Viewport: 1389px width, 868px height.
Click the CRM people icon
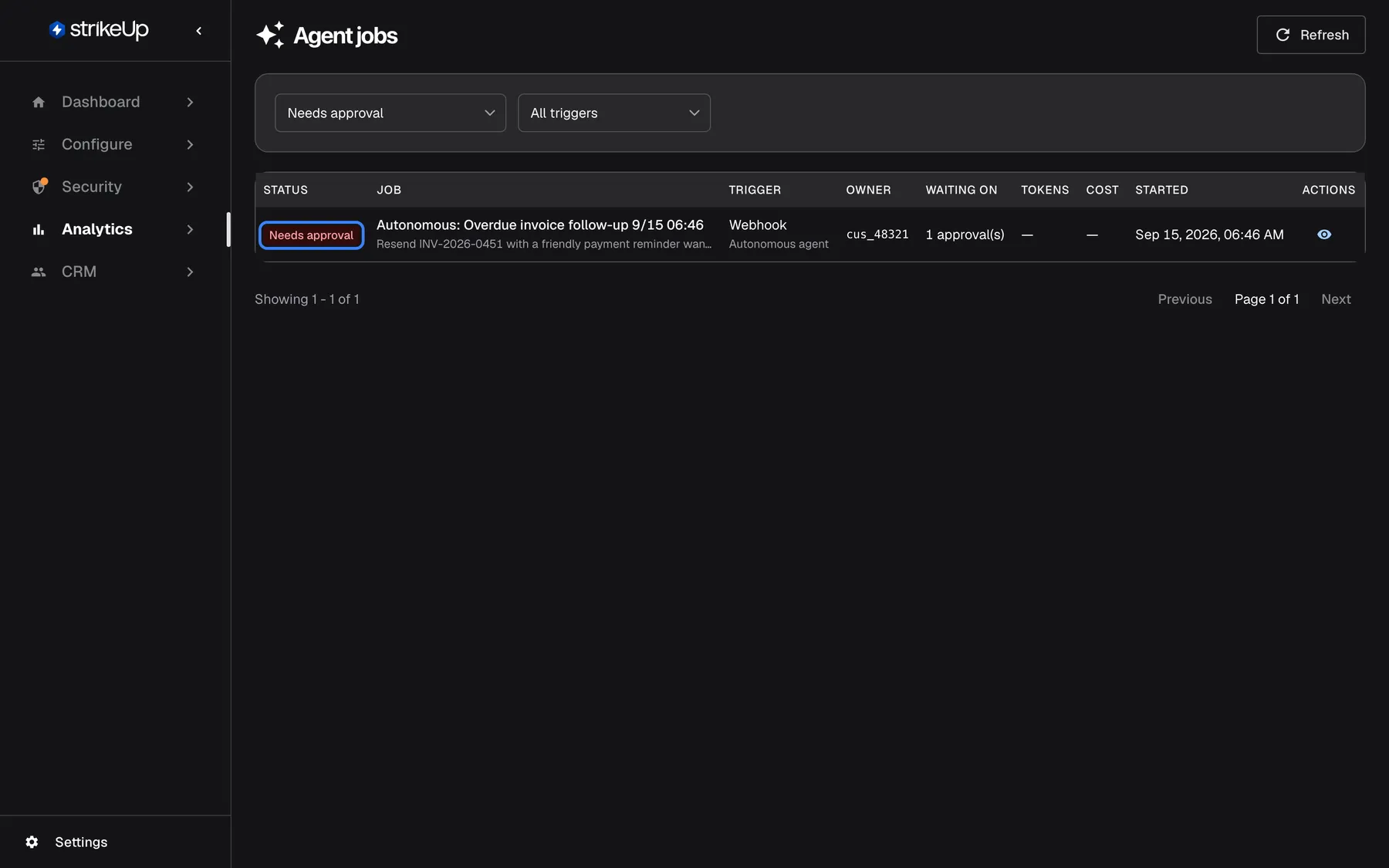point(39,272)
